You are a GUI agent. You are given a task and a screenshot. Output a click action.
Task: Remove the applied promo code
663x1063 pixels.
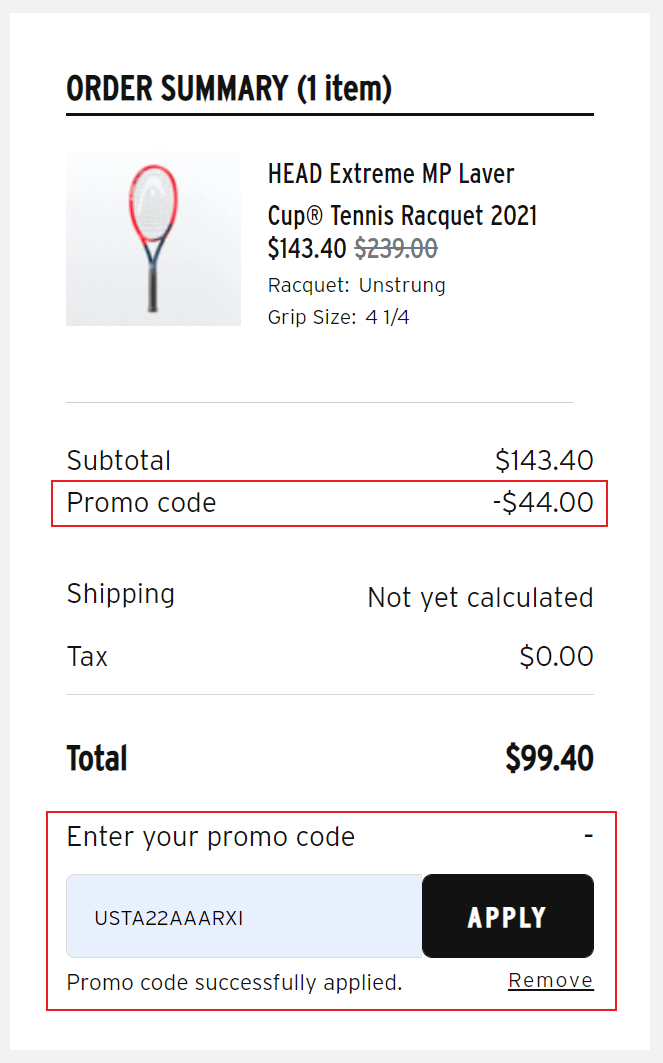[x=550, y=981]
